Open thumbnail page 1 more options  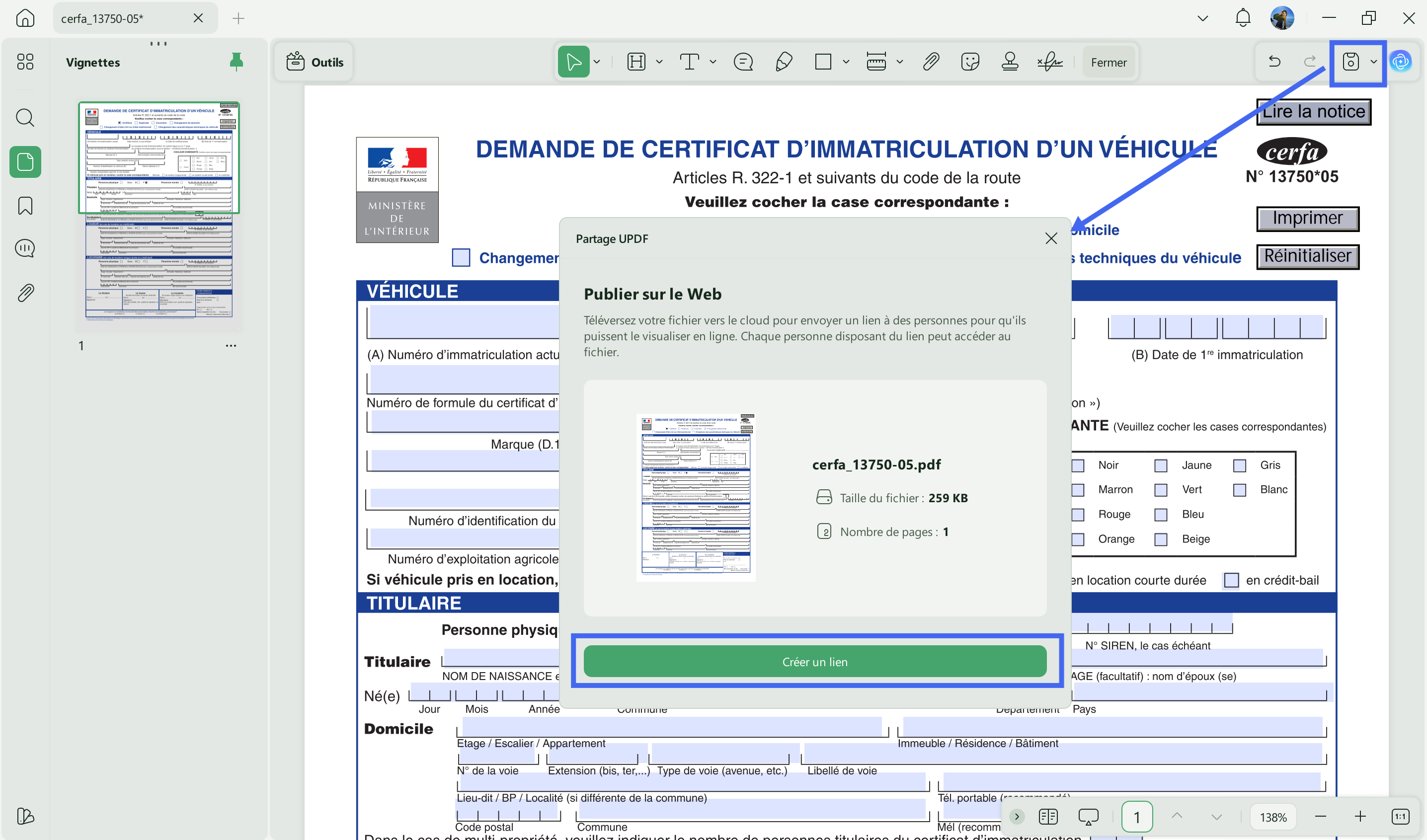[x=231, y=345]
